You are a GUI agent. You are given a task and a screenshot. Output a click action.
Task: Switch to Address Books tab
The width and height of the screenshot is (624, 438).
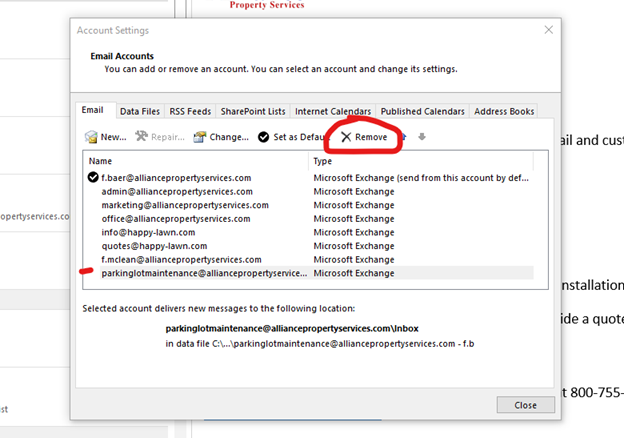(504, 111)
